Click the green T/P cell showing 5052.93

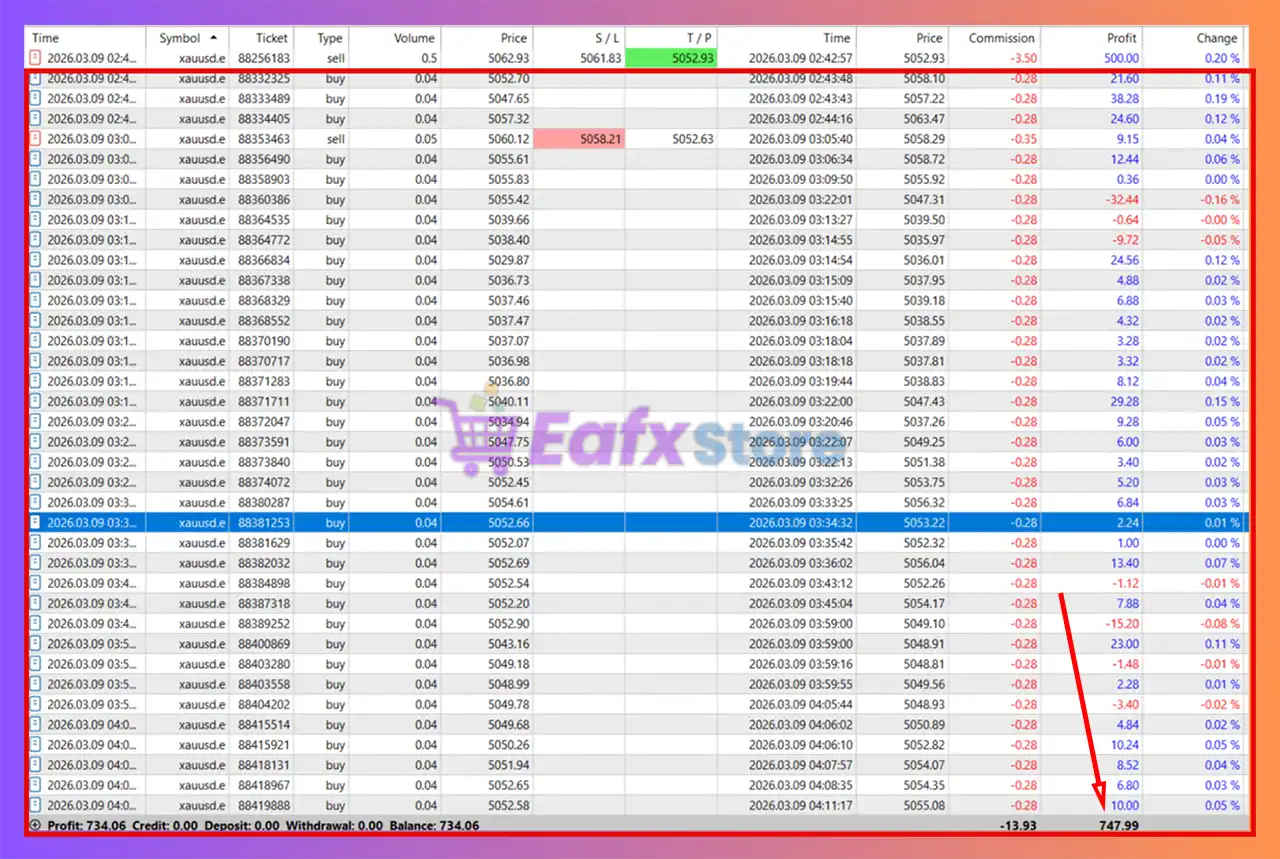[x=671, y=58]
